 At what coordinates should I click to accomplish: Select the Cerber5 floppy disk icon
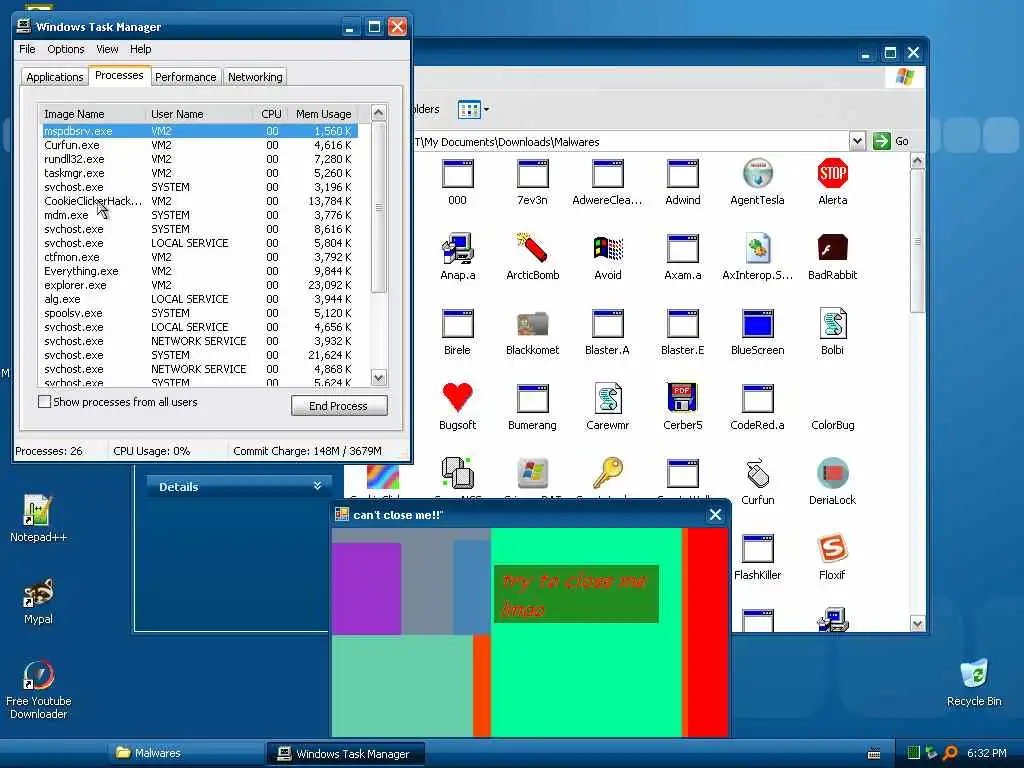682,398
